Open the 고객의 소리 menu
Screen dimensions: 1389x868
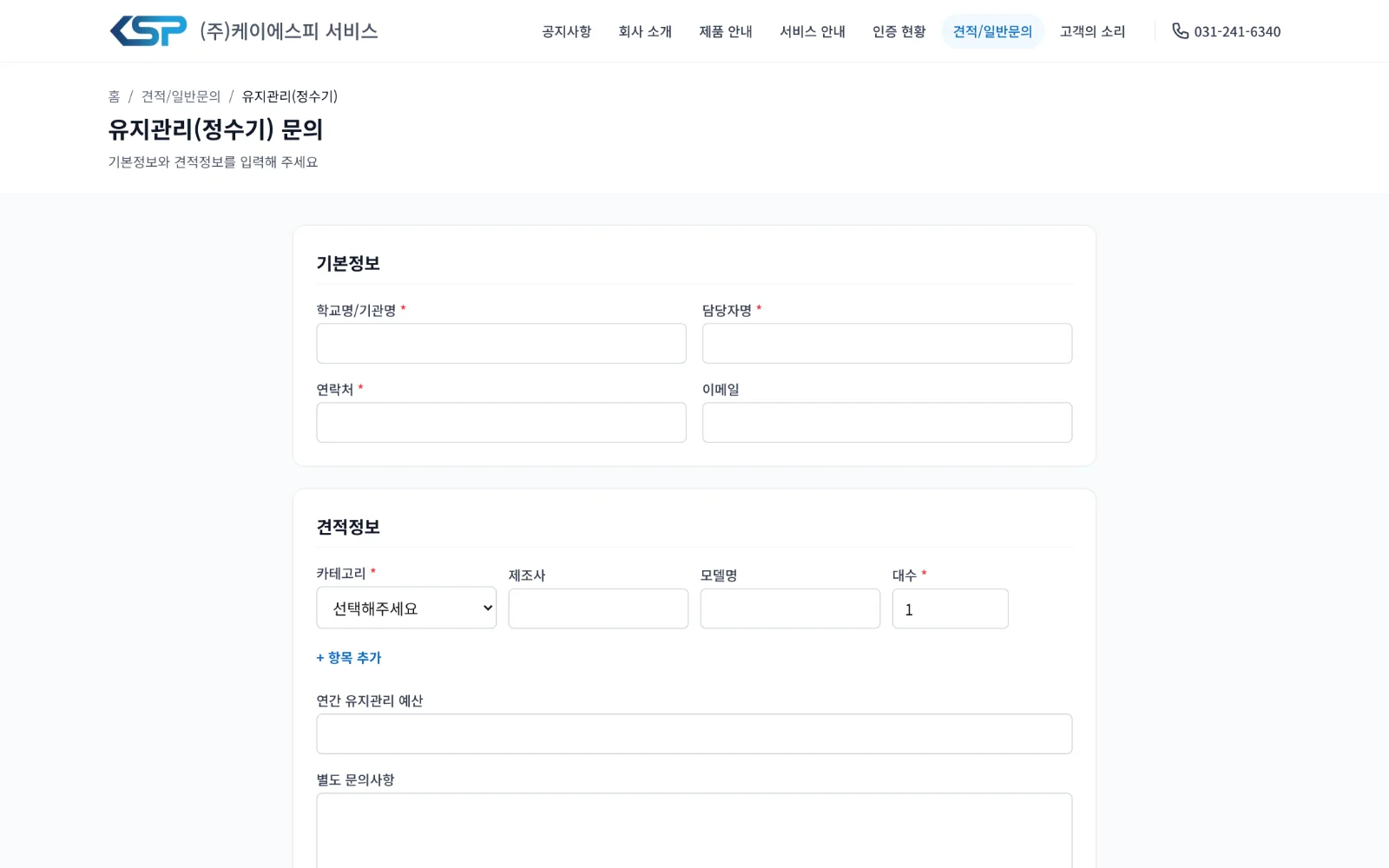click(1092, 31)
